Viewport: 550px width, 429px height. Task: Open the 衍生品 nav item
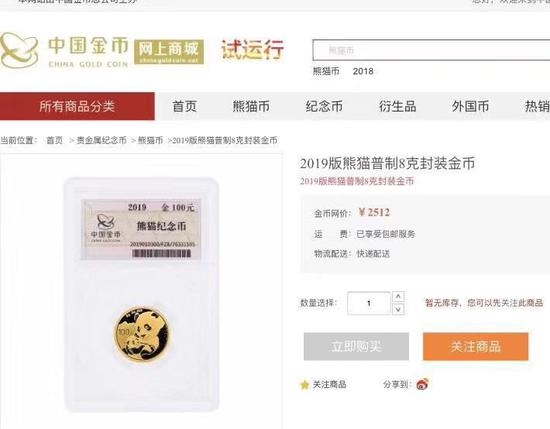pyautogui.click(x=397, y=106)
